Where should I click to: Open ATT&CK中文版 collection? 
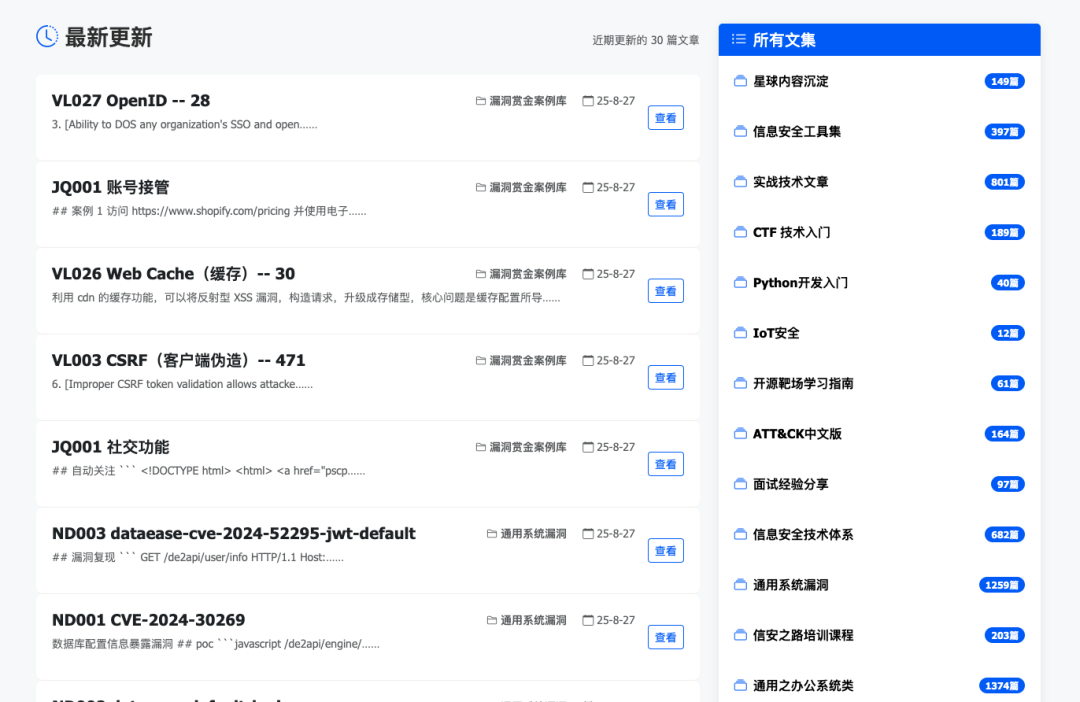point(797,433)
